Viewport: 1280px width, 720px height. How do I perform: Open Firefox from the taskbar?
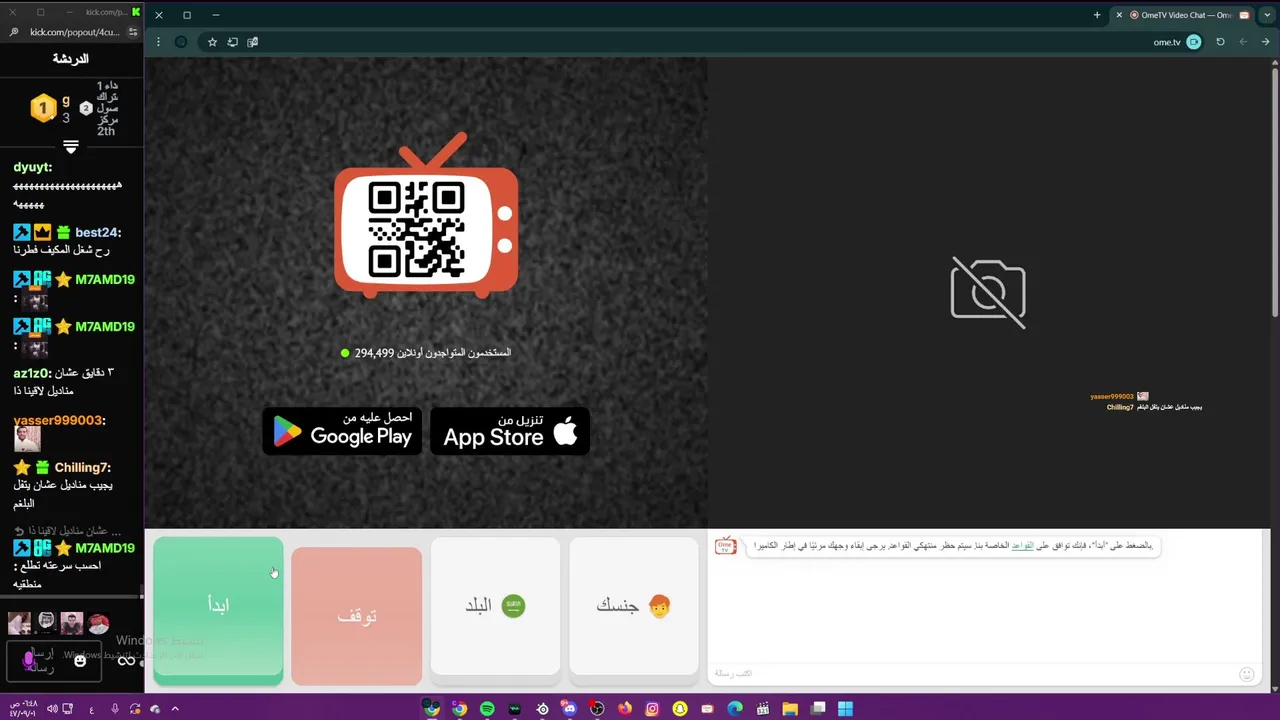(x=625, y=709)
